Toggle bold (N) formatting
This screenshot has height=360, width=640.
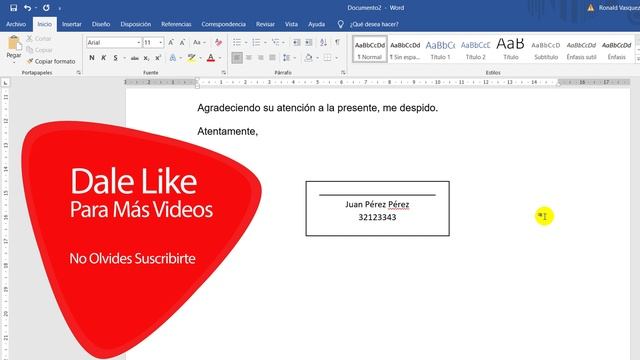[92, 58]
